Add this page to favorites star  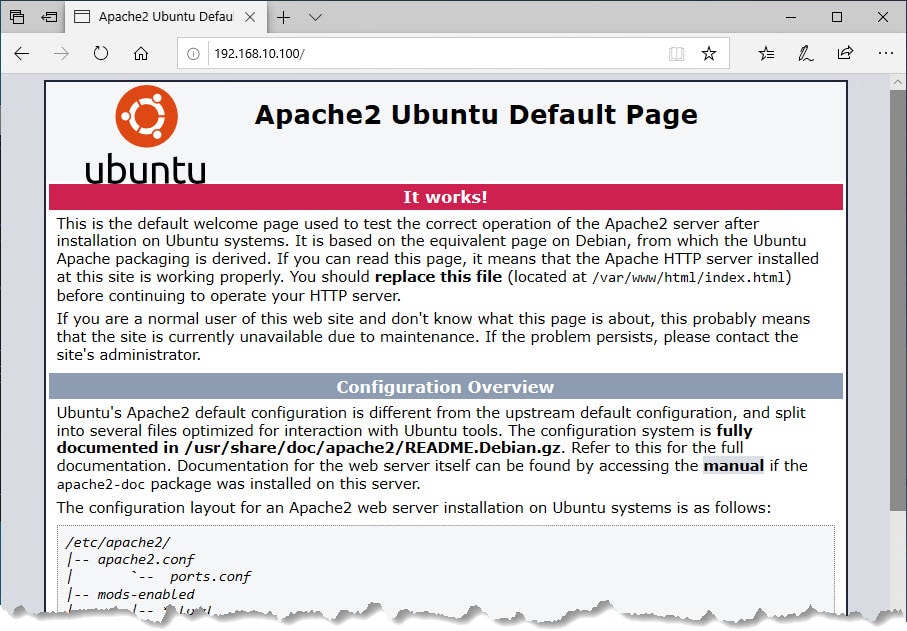pos(709,54)
